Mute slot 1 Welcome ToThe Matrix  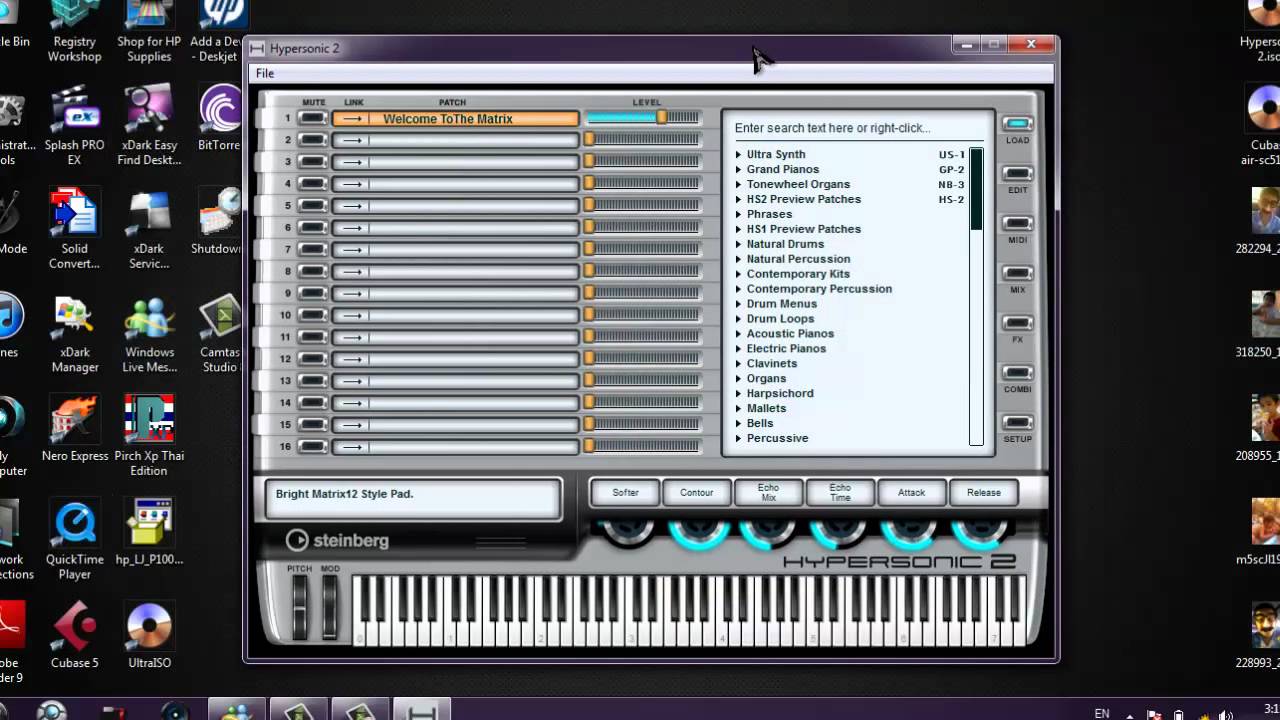point(313,118)
